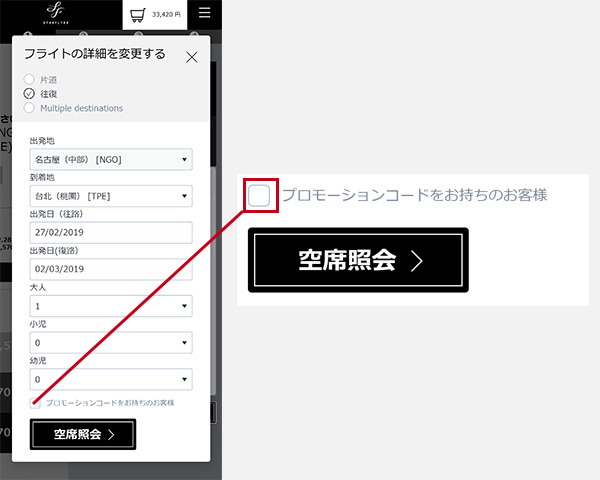
Task: Open the 小児 children count dropdown
Action: click(111, 343)
